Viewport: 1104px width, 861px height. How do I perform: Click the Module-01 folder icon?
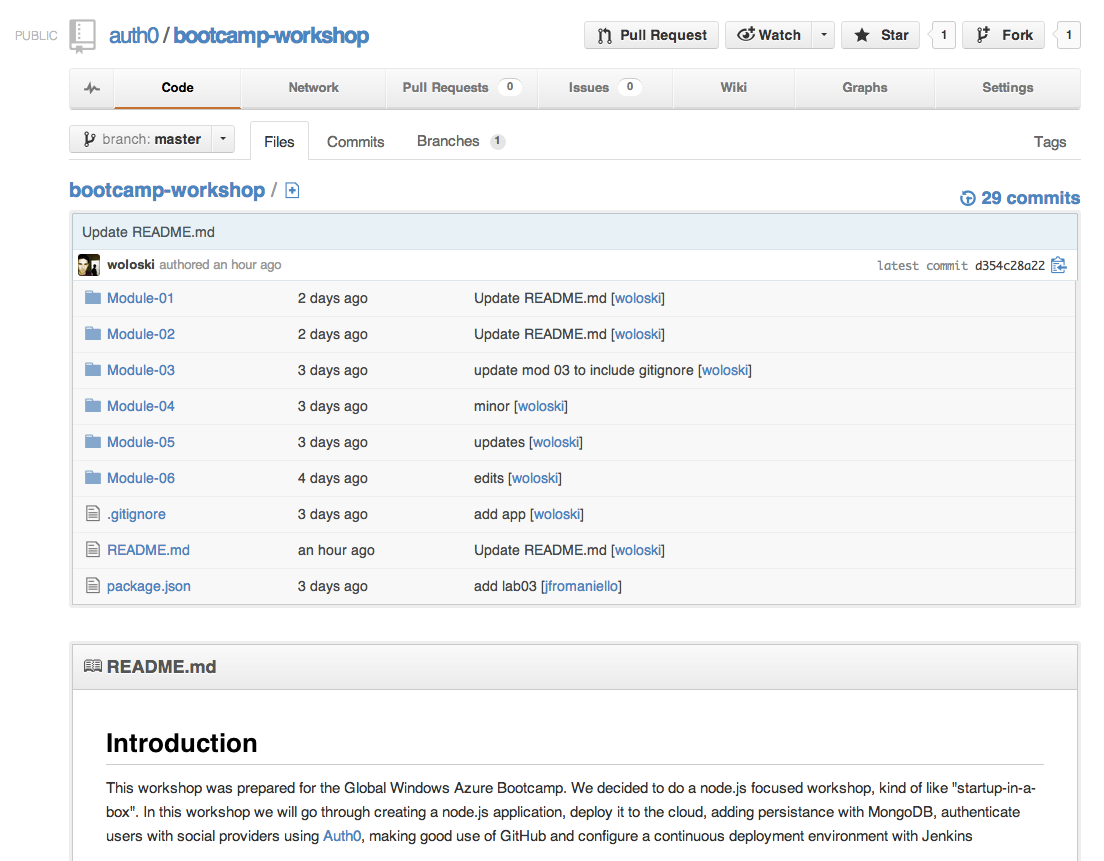tap(93, 297)
